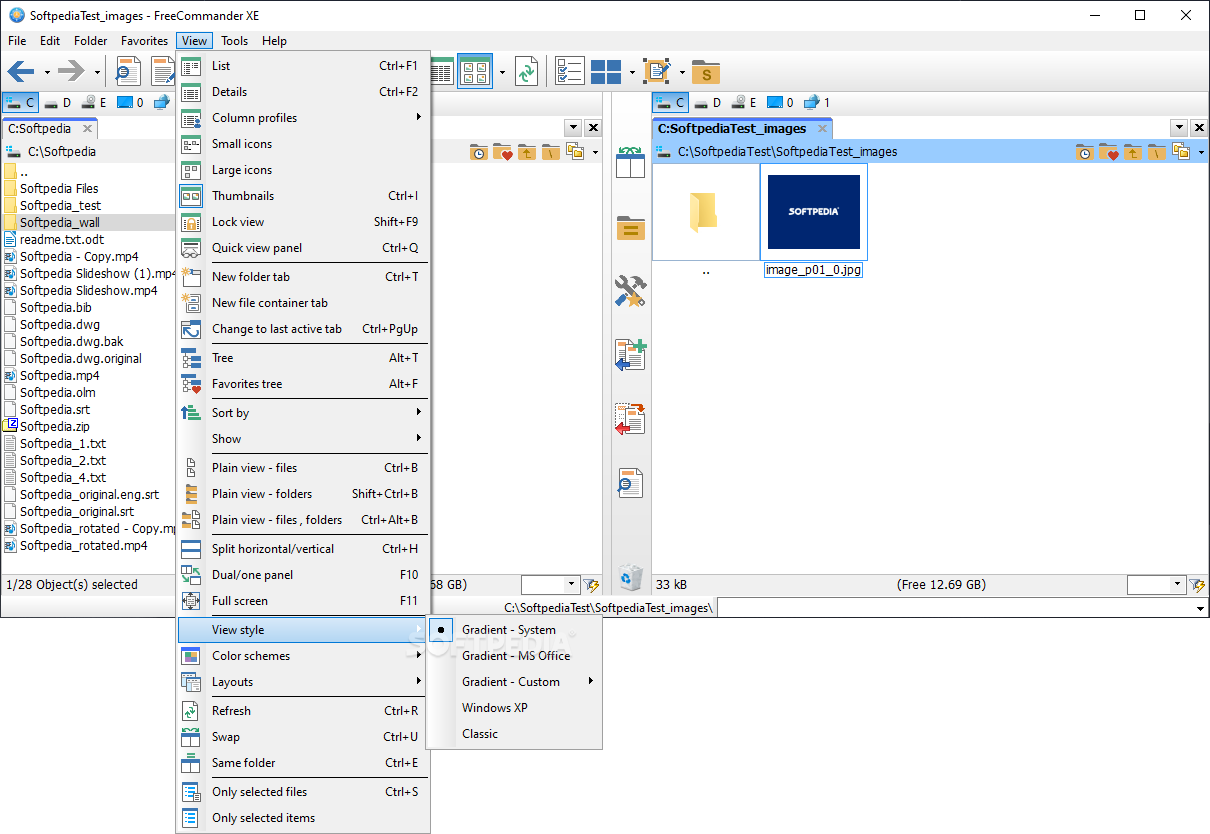Viewport: 1210px width, 834px height.
Task: Click history folder icon in left panel path bar
Action: coord(479,152)
